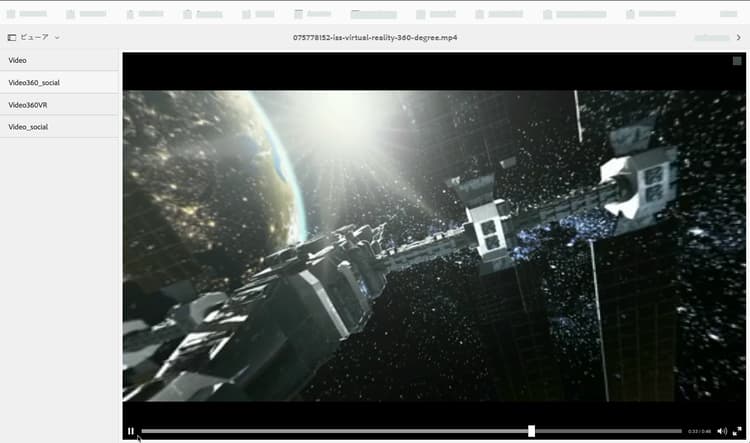The width and height of the screenshot is (750, 443).
Task: Mute the video with speaker icon
Action: pos(722,431)
